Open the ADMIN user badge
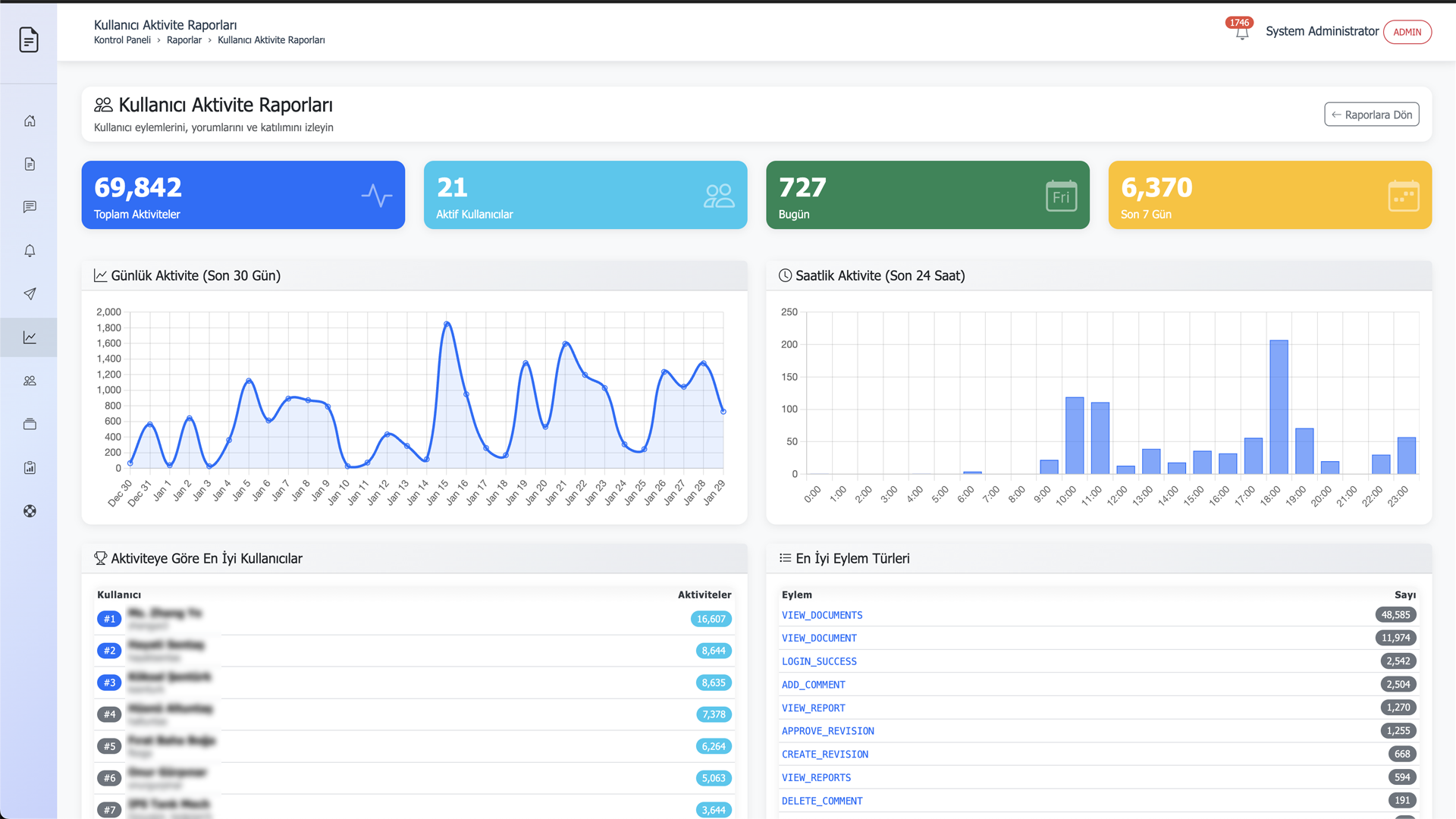Screen dimensions: 1456x819 point(1407,32)
